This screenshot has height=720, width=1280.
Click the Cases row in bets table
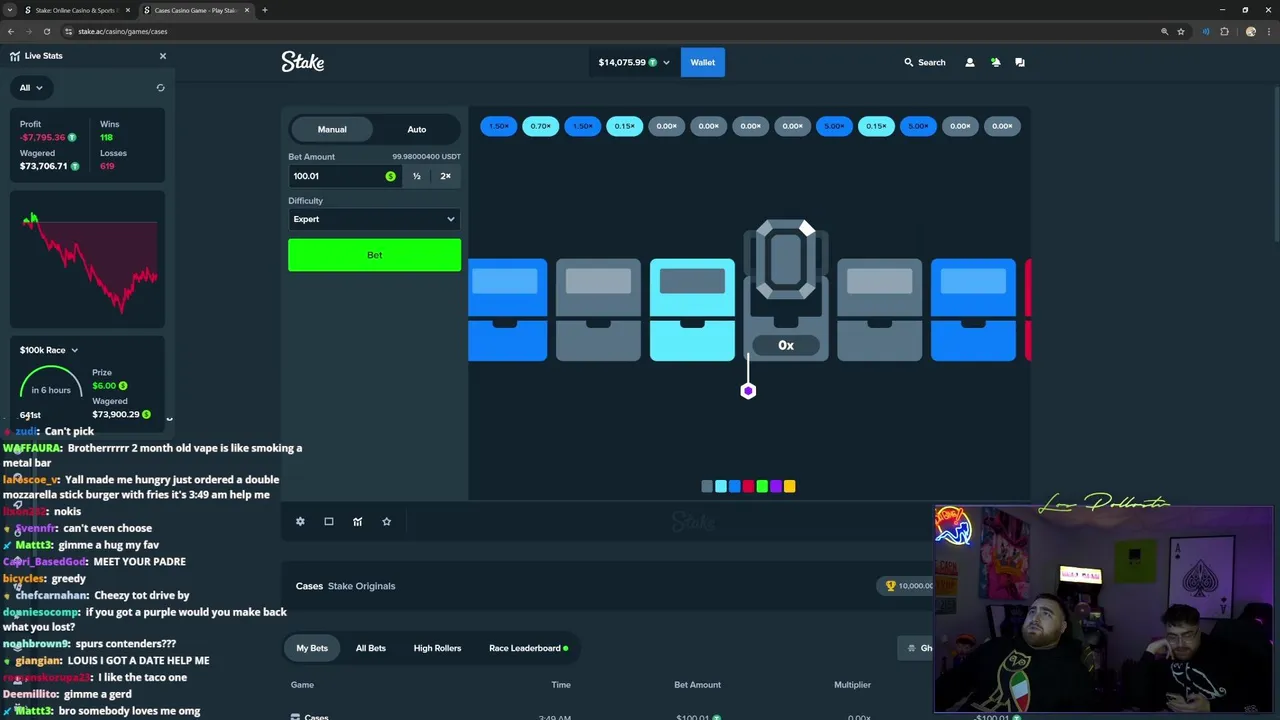tap(655, 716)
